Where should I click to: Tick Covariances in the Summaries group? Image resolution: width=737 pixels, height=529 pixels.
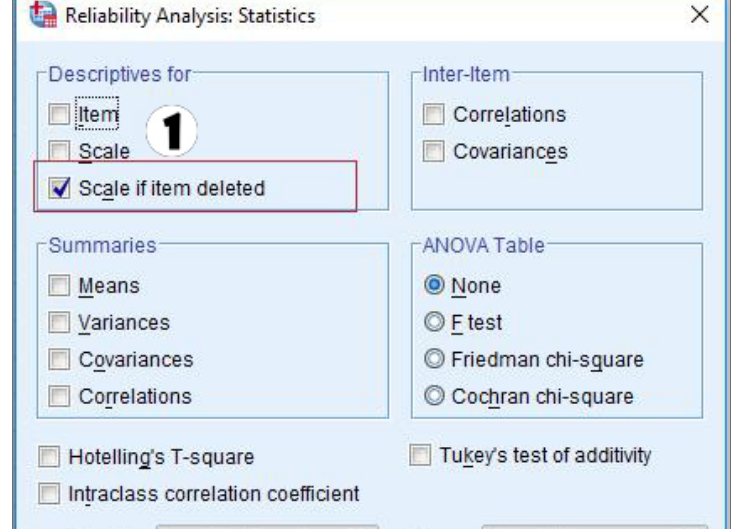point(59,359)
